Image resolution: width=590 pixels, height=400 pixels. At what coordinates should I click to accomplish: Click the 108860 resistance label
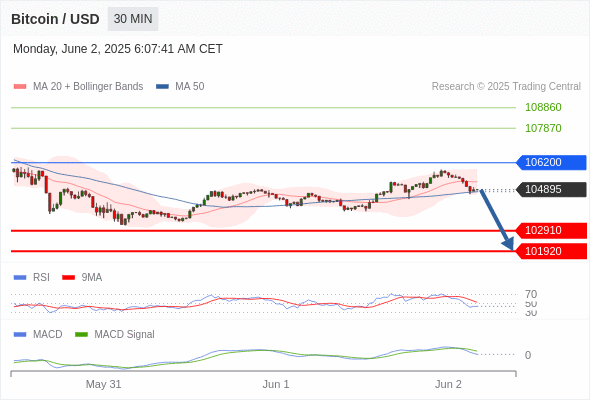pyautogui.click(x=543, y=107)
